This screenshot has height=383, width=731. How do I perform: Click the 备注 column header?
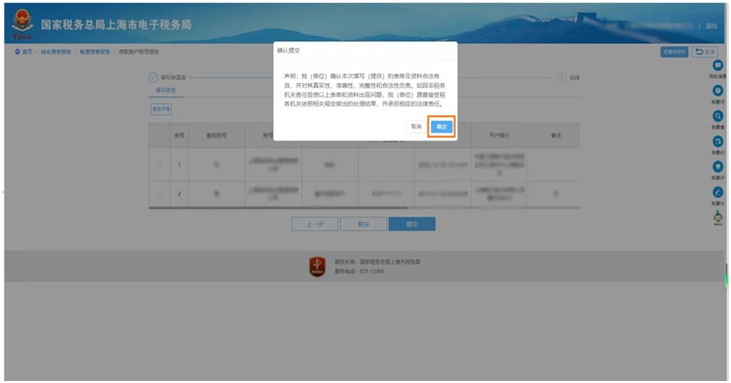pyautogui.click(x=555, y=136)
